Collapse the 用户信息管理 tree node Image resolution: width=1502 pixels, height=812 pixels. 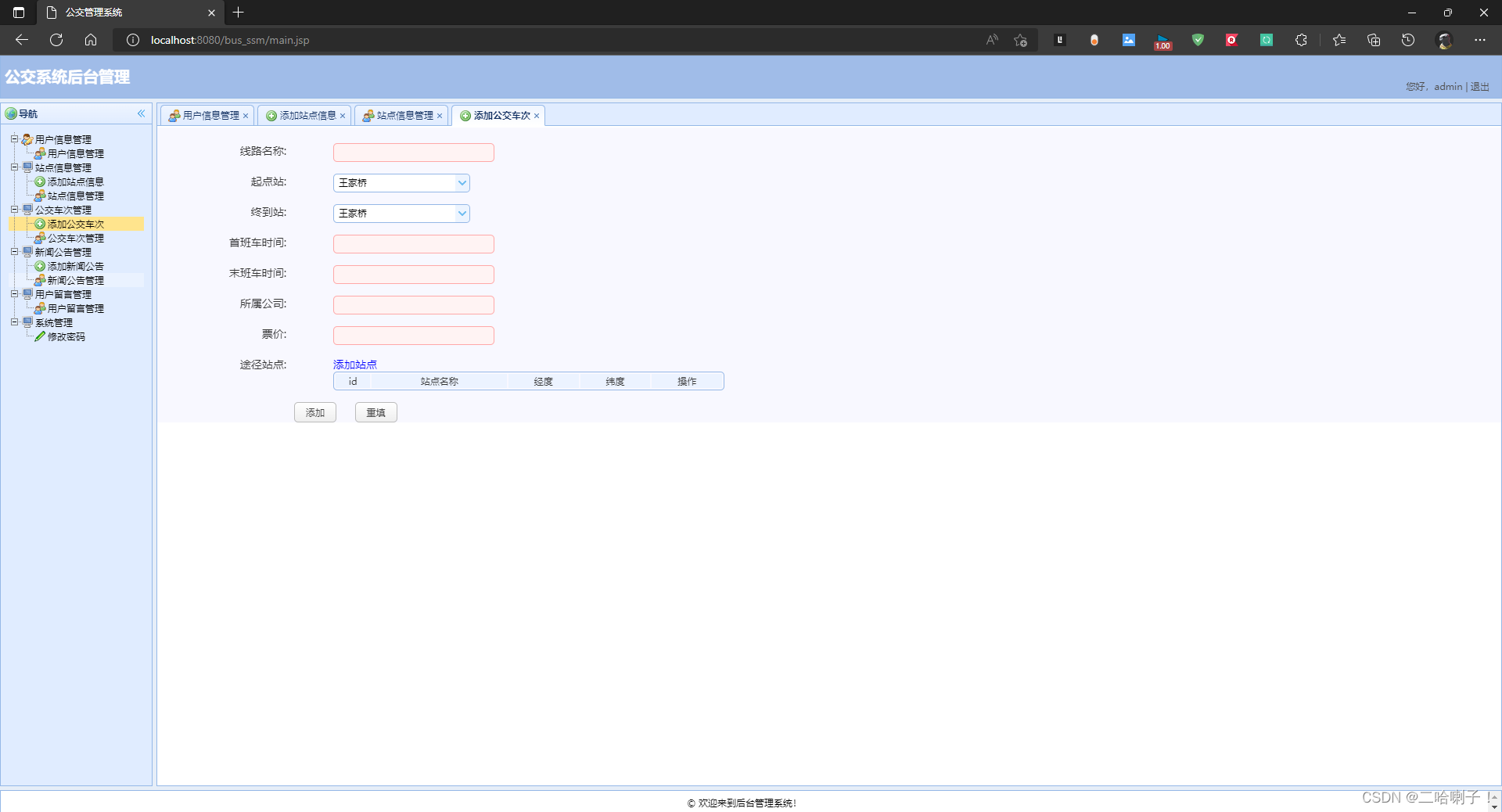[15, 139]
